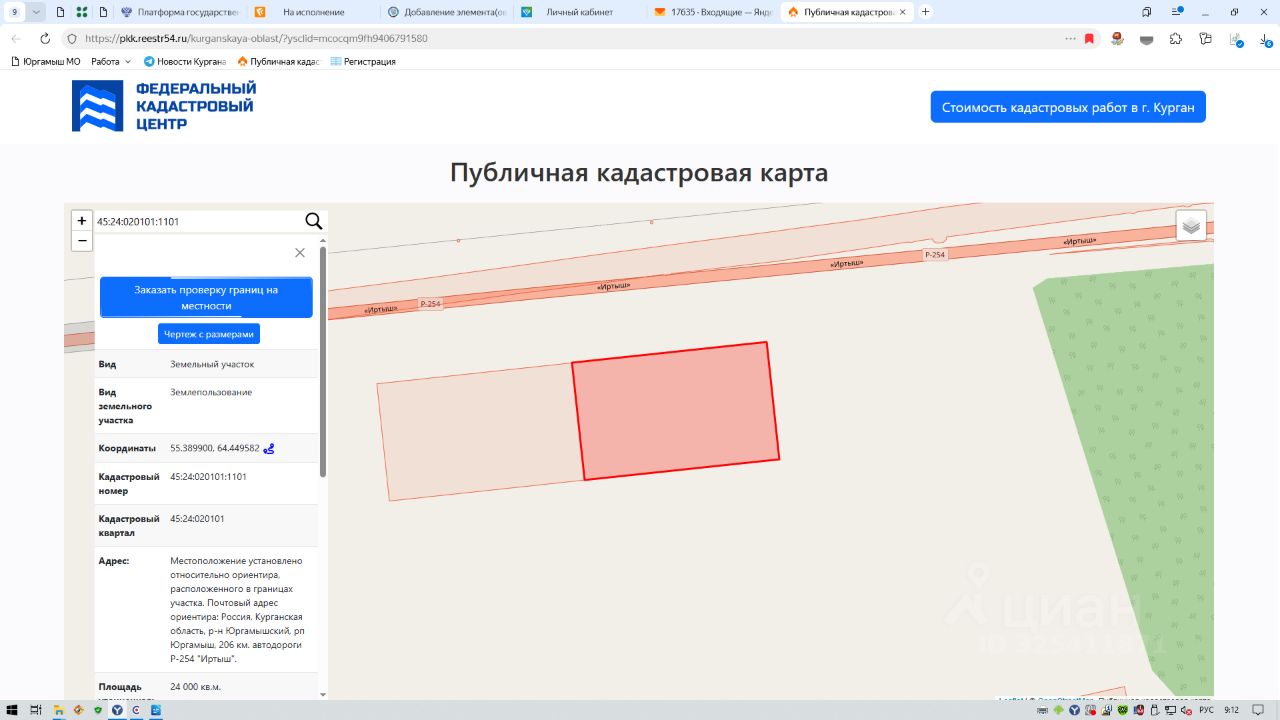Switch to Добавление элемента tab
The height and width of the screenshot is (720, 1280).
446,12
